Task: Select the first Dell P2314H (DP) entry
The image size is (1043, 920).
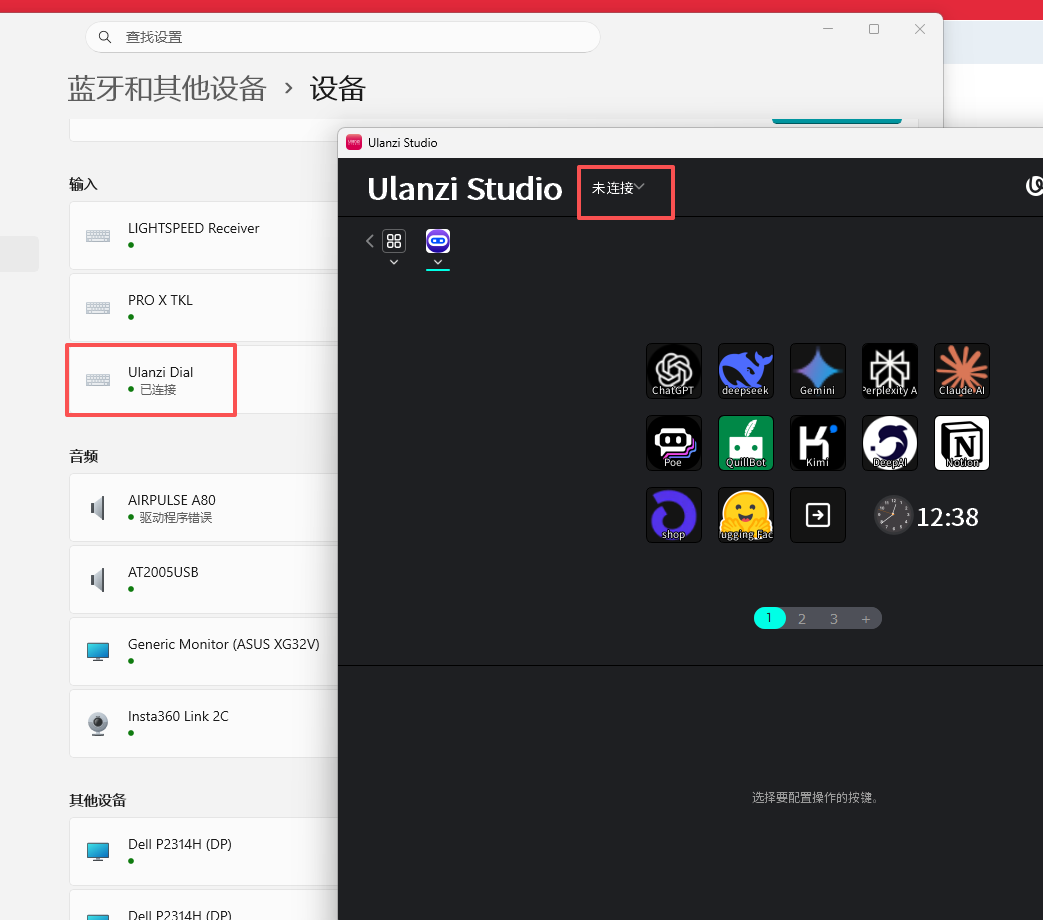Action: pyautogui.click(x=204, y=851)
